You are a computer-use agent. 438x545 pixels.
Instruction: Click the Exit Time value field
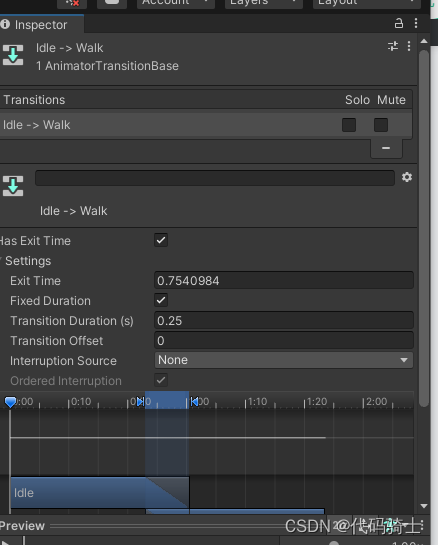pos(284,280)
